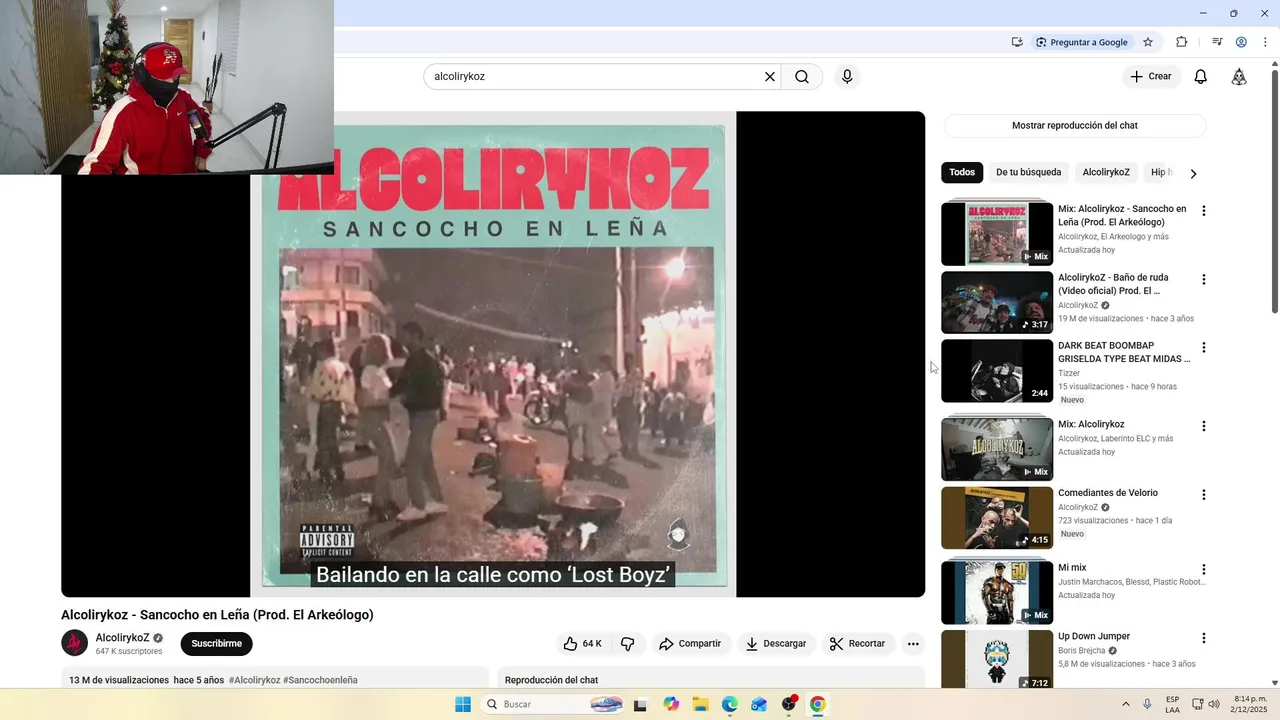This screenshot has height=720, width=1280.
Task: Dislike the video with thumbs down
Action: [x=628, y=644]
